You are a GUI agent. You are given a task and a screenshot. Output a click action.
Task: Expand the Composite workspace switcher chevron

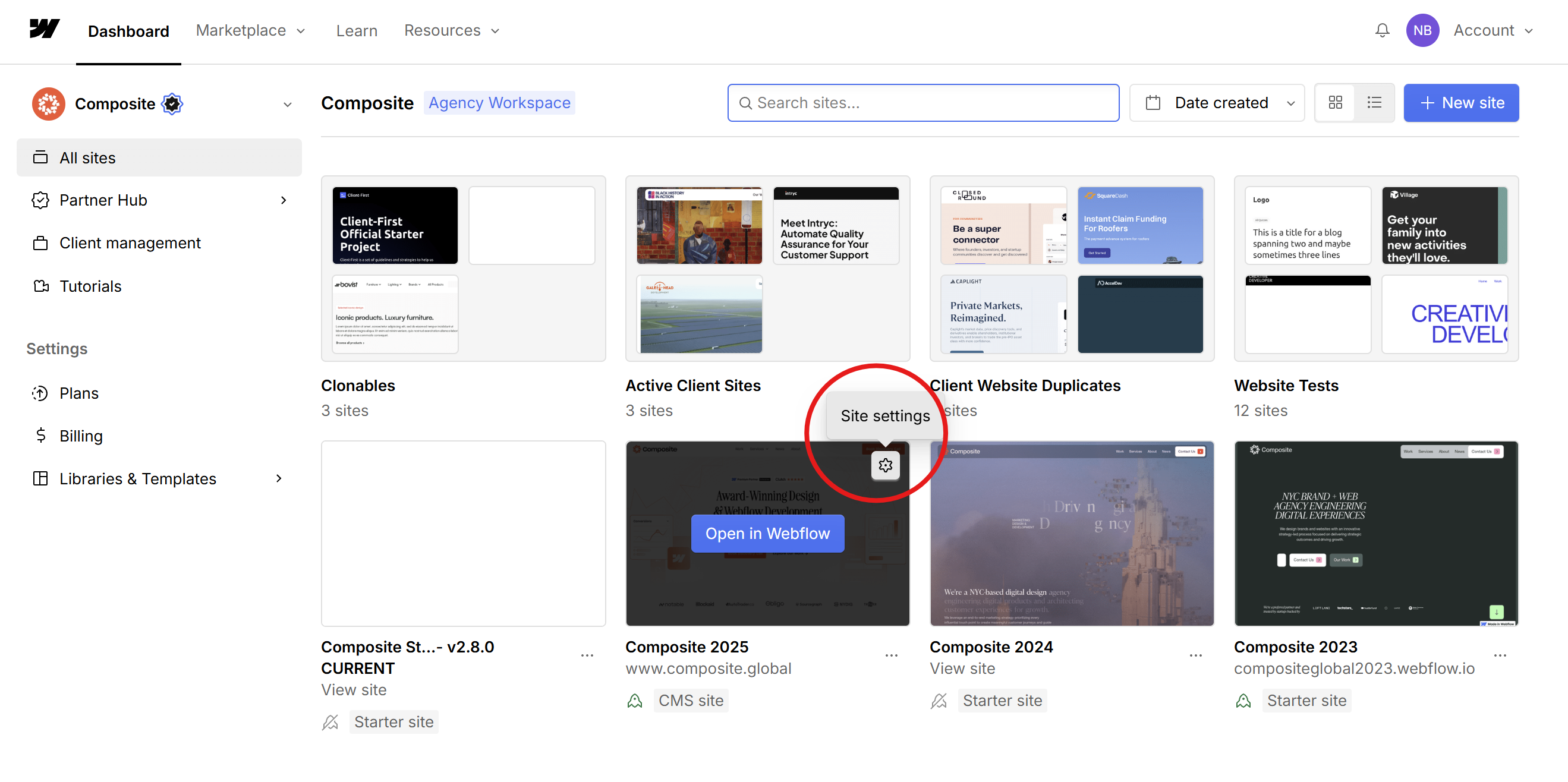pos(287,104)
